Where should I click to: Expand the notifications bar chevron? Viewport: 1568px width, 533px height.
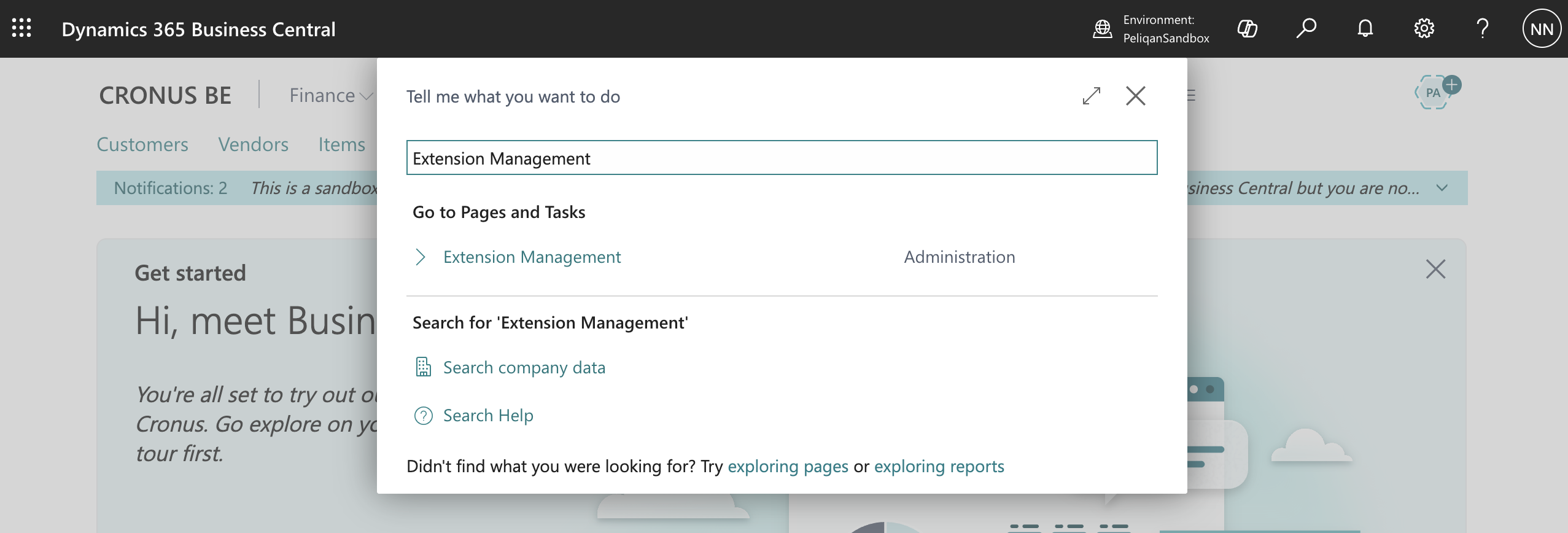(x=1442, y=188)
